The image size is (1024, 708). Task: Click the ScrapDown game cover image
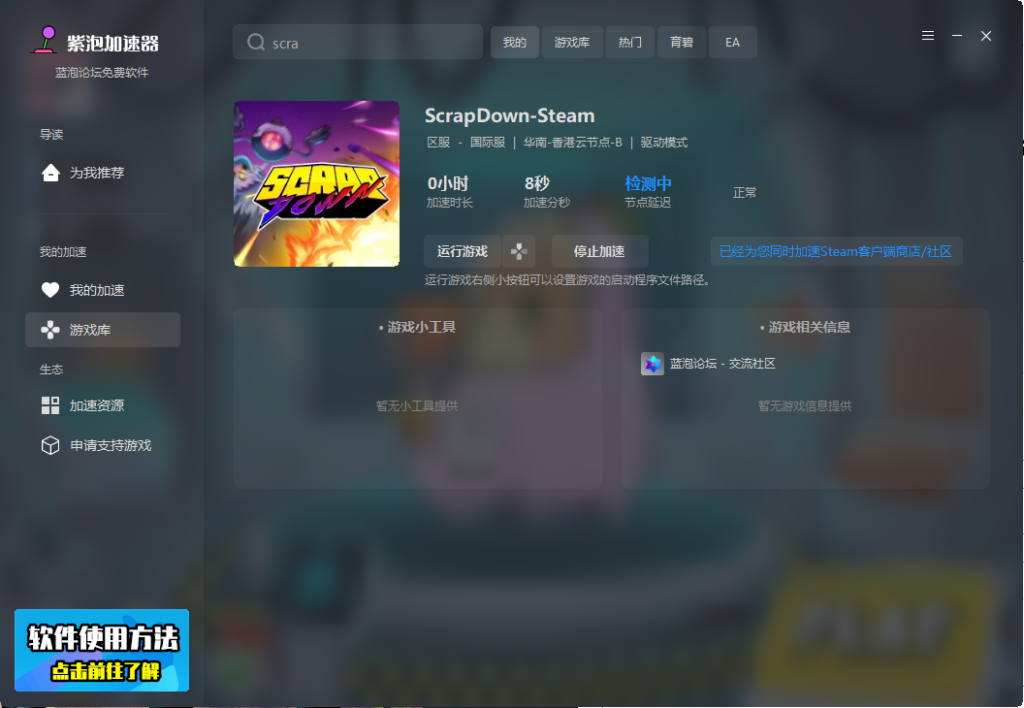(x=317, y=184)
